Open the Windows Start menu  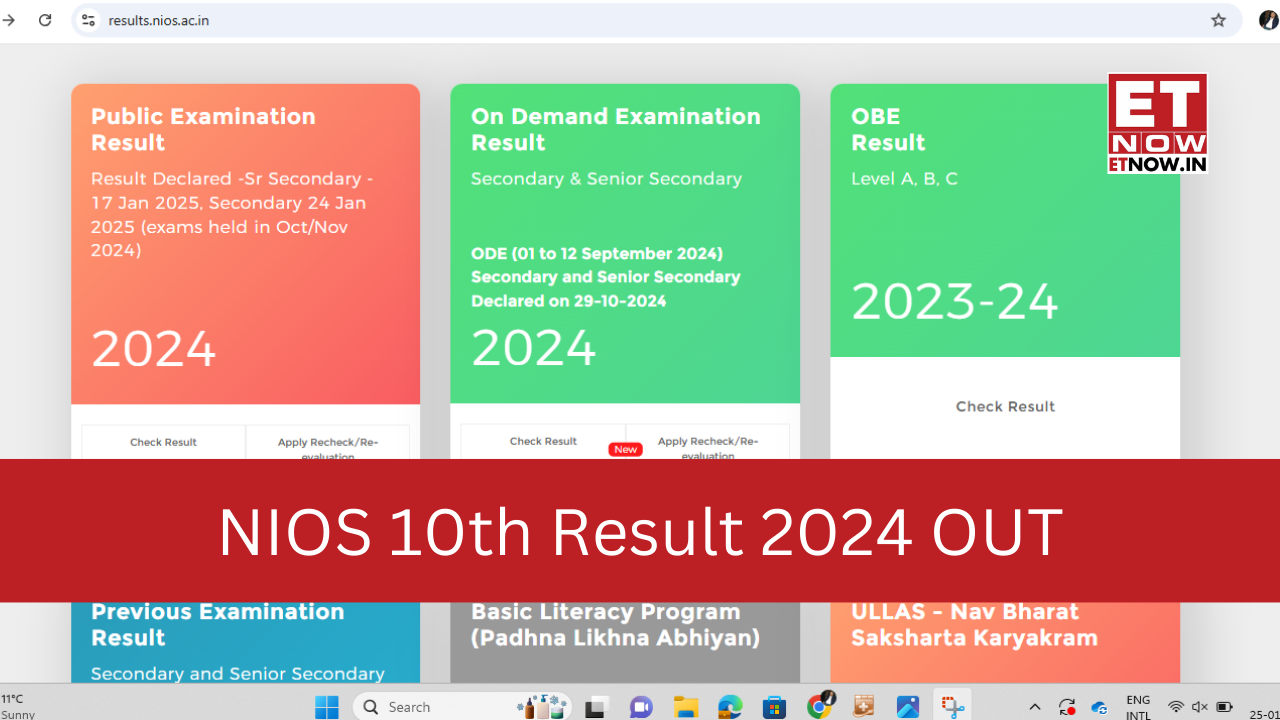coord(326,706)
